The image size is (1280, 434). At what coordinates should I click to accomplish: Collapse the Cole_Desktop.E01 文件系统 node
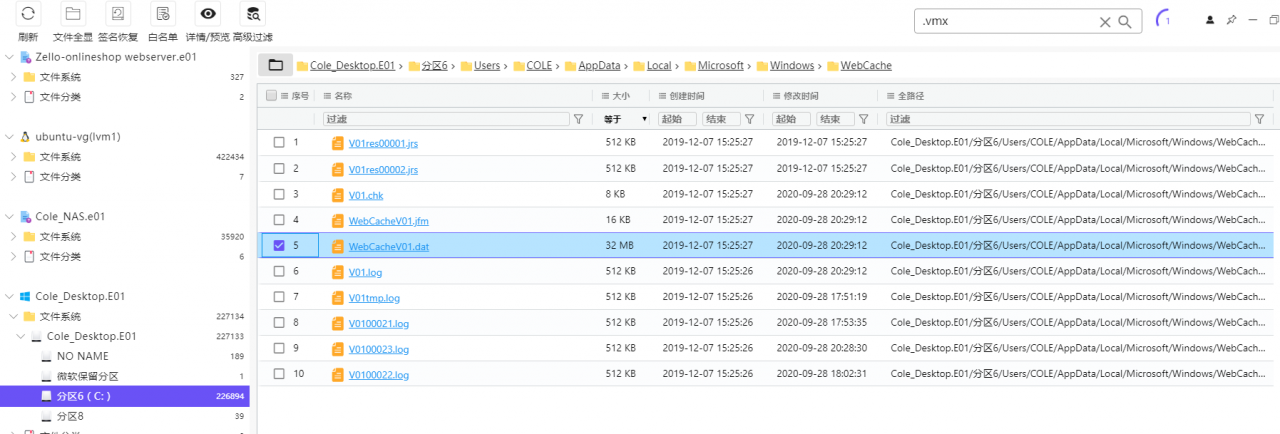(x=12, y=316)
